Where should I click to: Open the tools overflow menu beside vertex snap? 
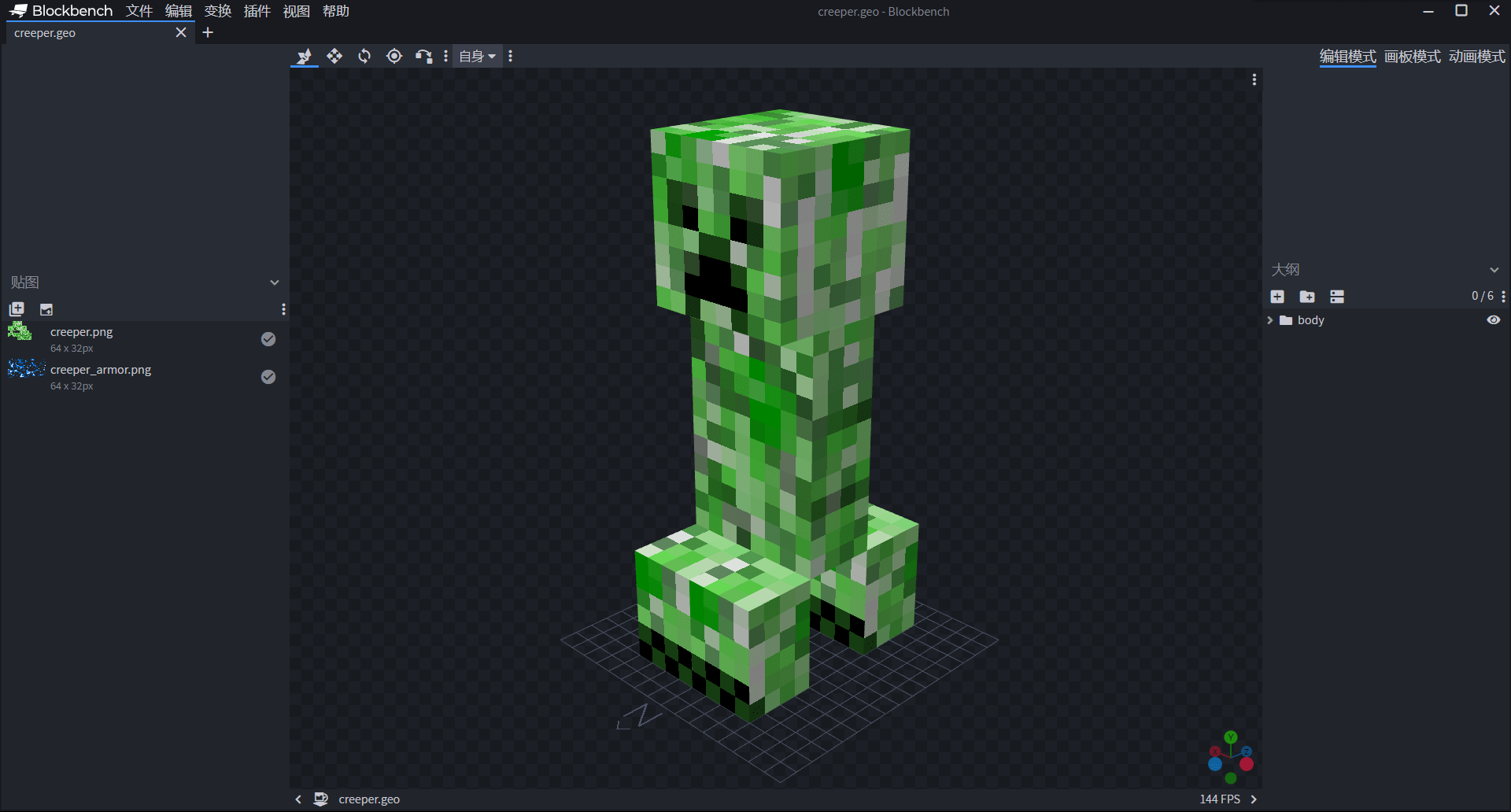pyautogui.click(x=445, y=56)
